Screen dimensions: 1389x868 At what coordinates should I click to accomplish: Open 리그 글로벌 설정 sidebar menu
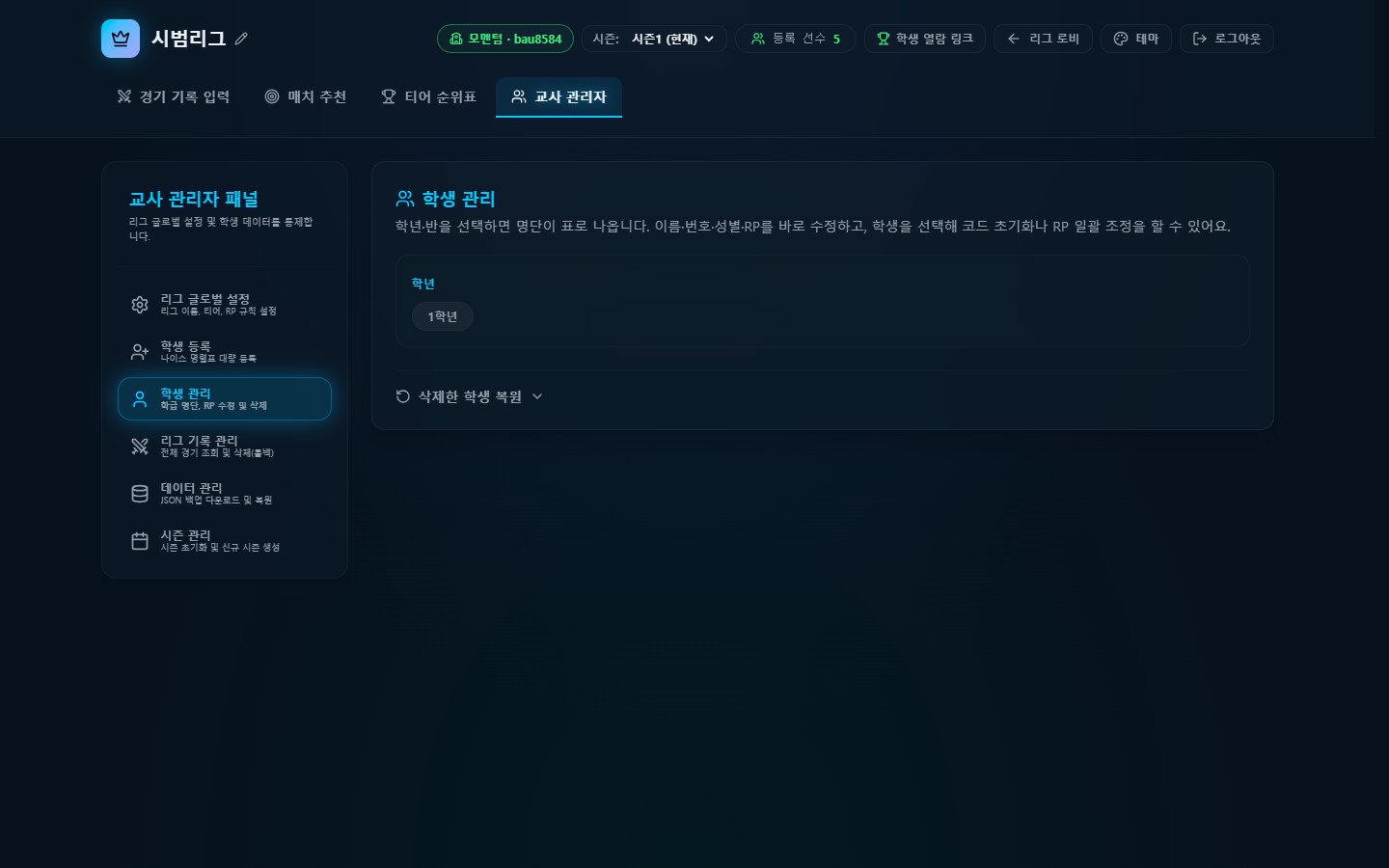[x=225, y=305]
